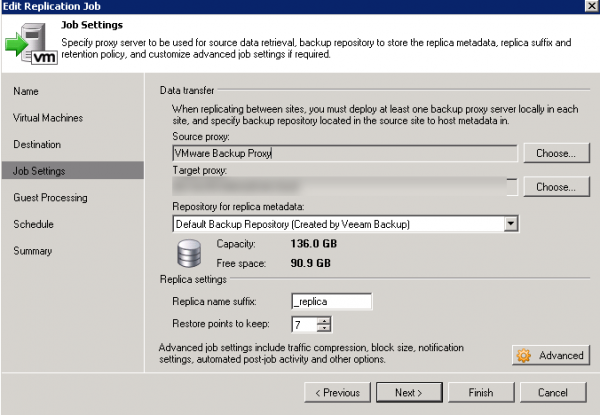Choose a target proxy server
The height and width of the screenshot is (415, 600).
(555, 187)
